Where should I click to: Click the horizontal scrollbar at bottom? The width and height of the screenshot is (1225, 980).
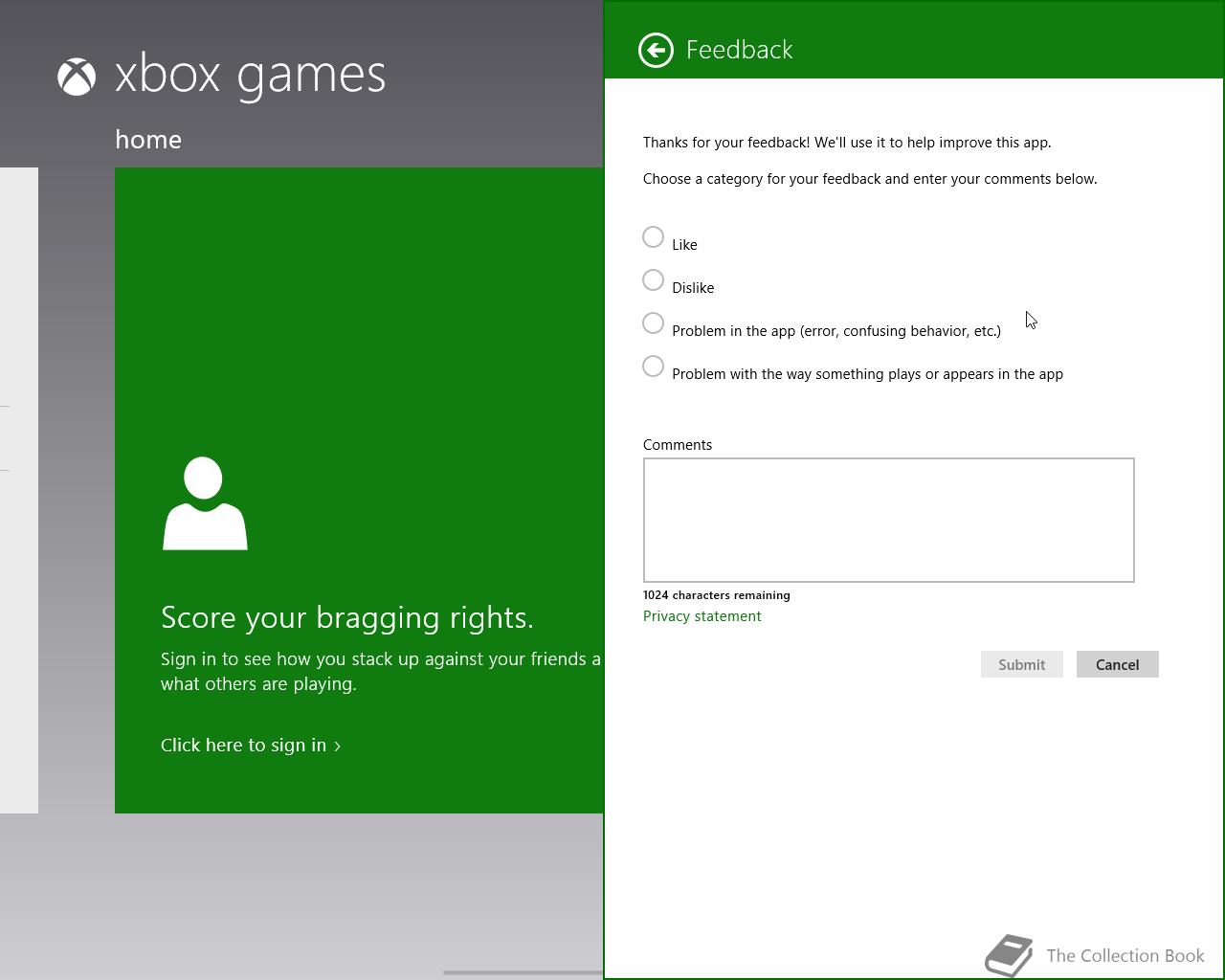523,972
